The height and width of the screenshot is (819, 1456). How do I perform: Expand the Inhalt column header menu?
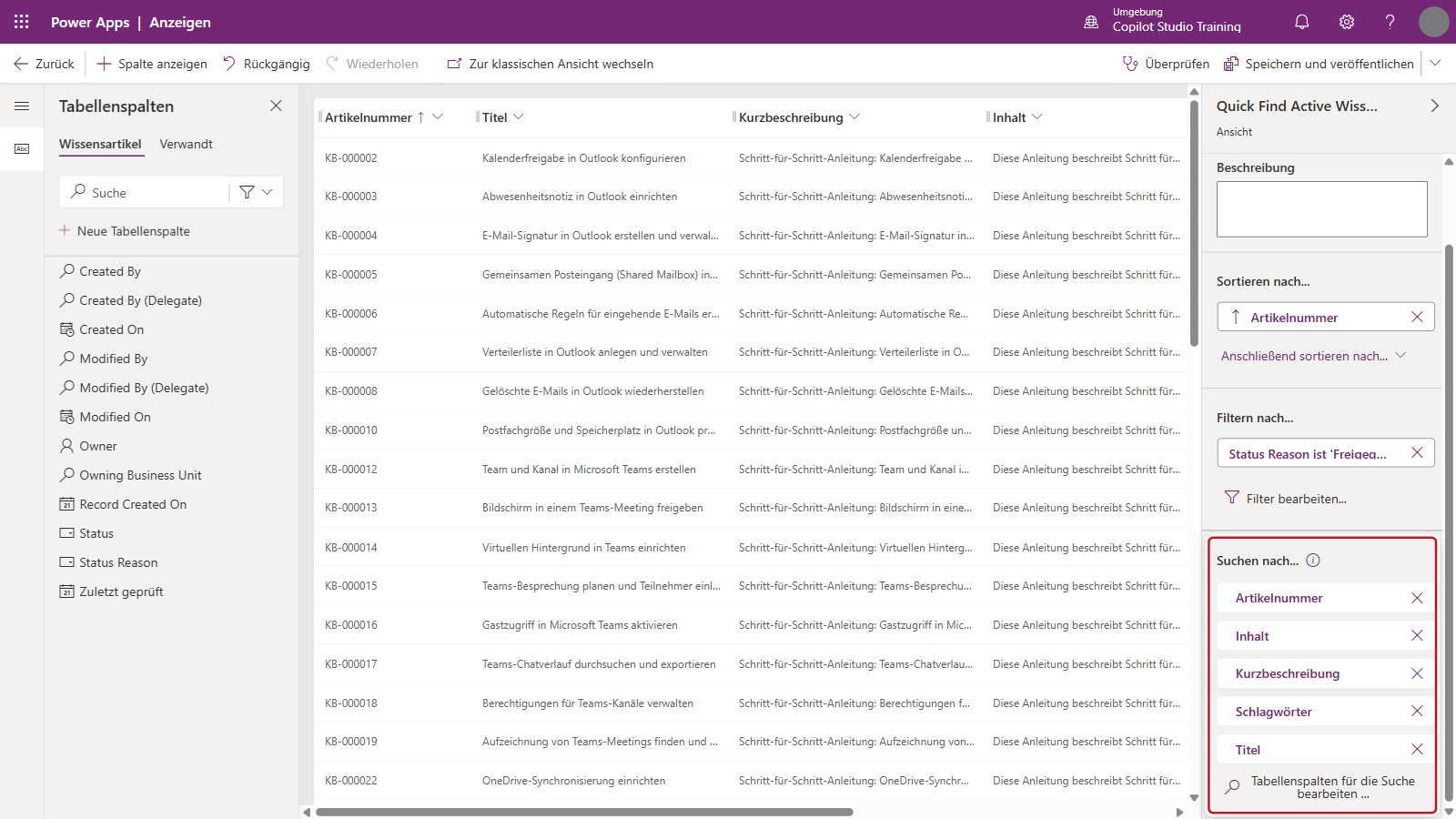(1037, 116)
